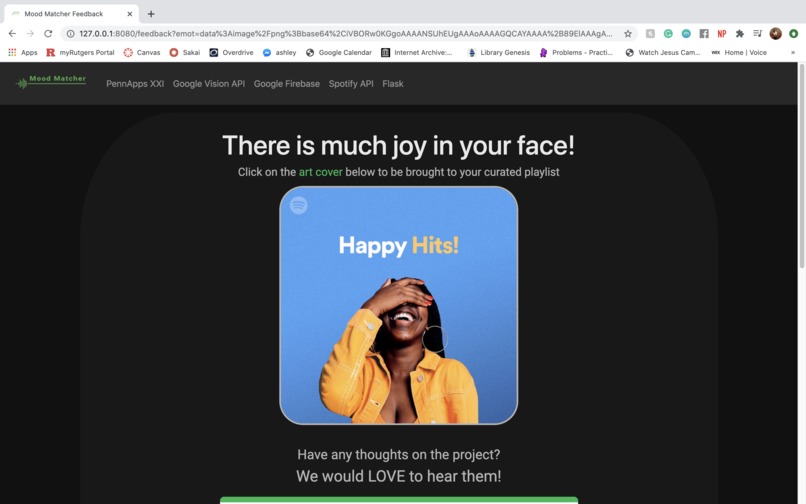The height and width of the screenshot is (504, 806).
Task: Click the Mood Matcher logo
Action: coord(51,81)
